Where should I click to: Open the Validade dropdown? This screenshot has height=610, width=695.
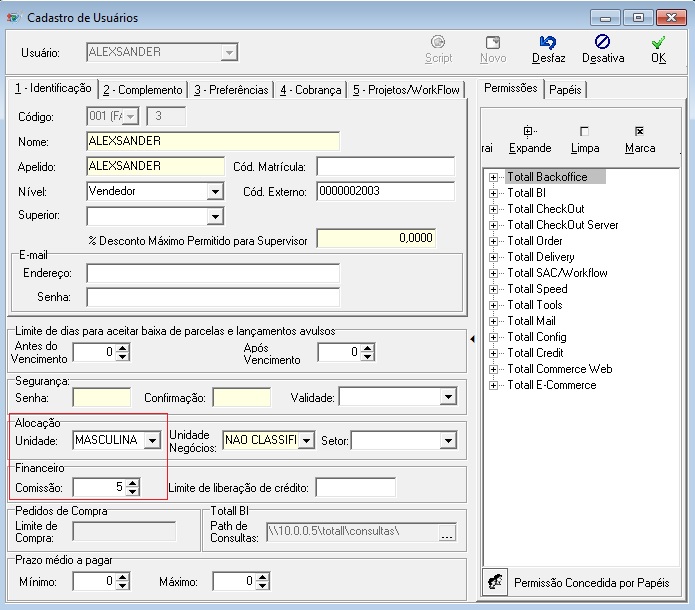click(448, 397)
